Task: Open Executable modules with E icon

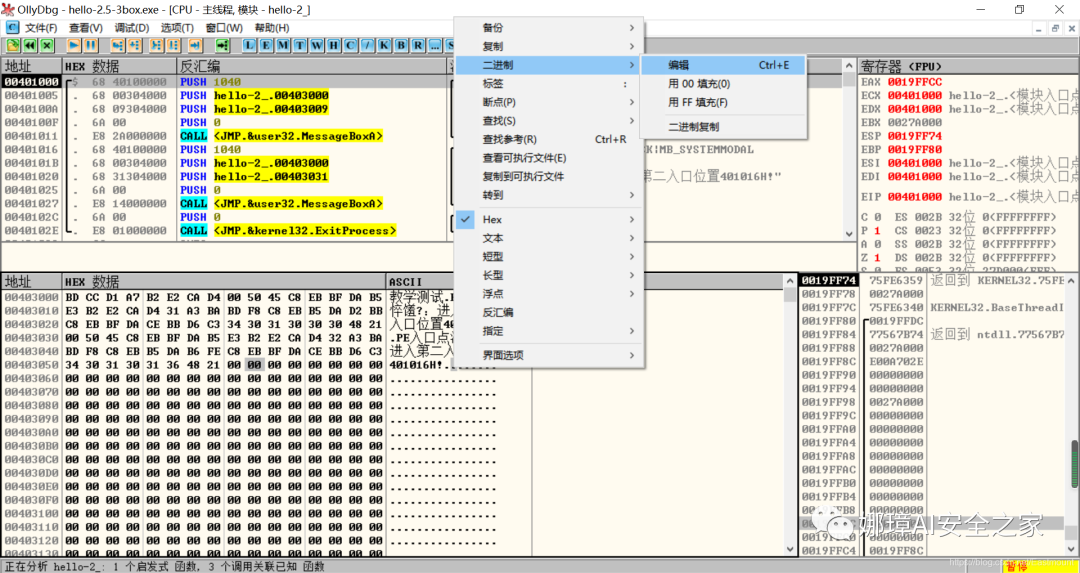Action: (x=267, y=45)
